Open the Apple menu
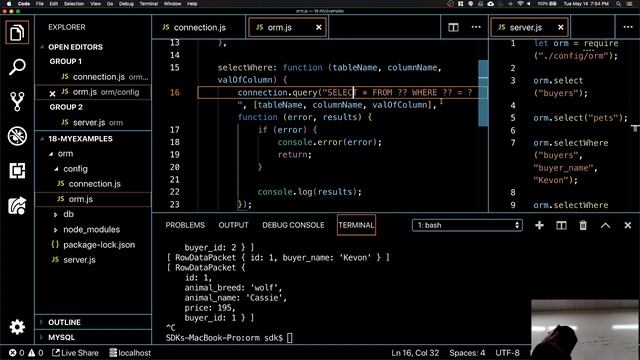The image size is (640, 360). tap(9, 4)
